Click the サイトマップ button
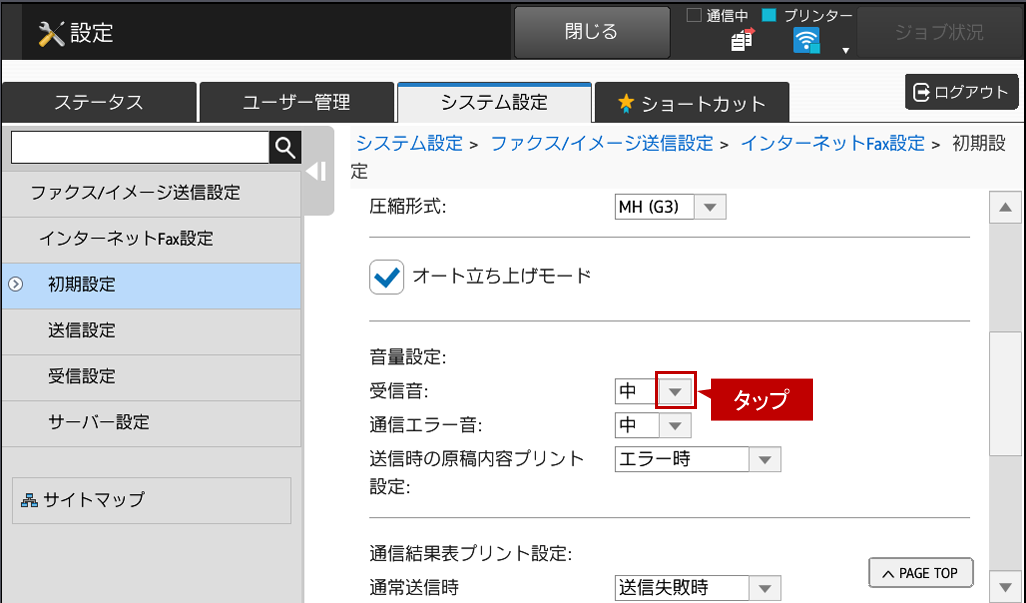Viewport: 1026px width, 603px height. pyautogui.click(x=151, y=500)
